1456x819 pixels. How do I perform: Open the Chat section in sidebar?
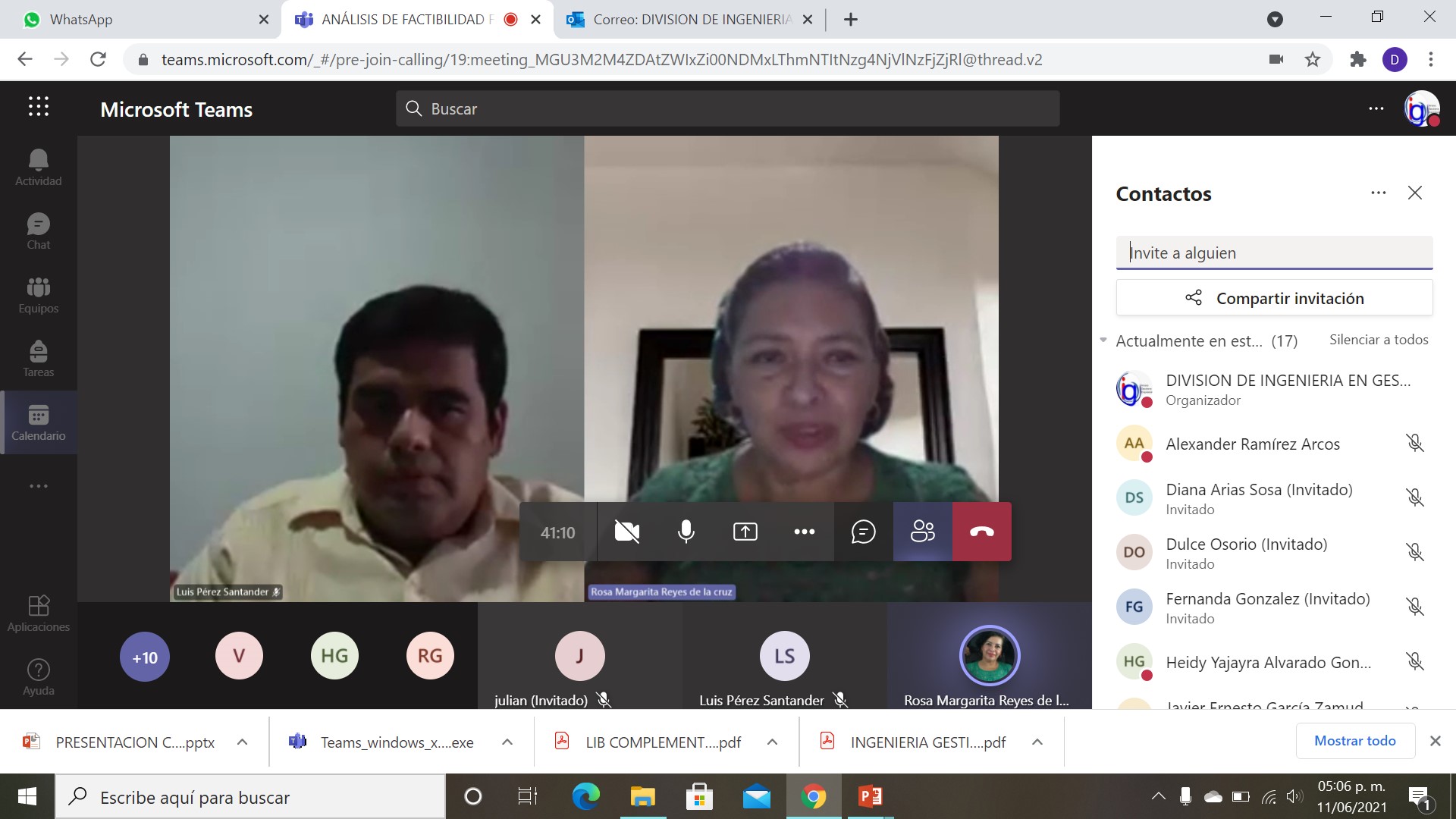(x=38, y=231)
